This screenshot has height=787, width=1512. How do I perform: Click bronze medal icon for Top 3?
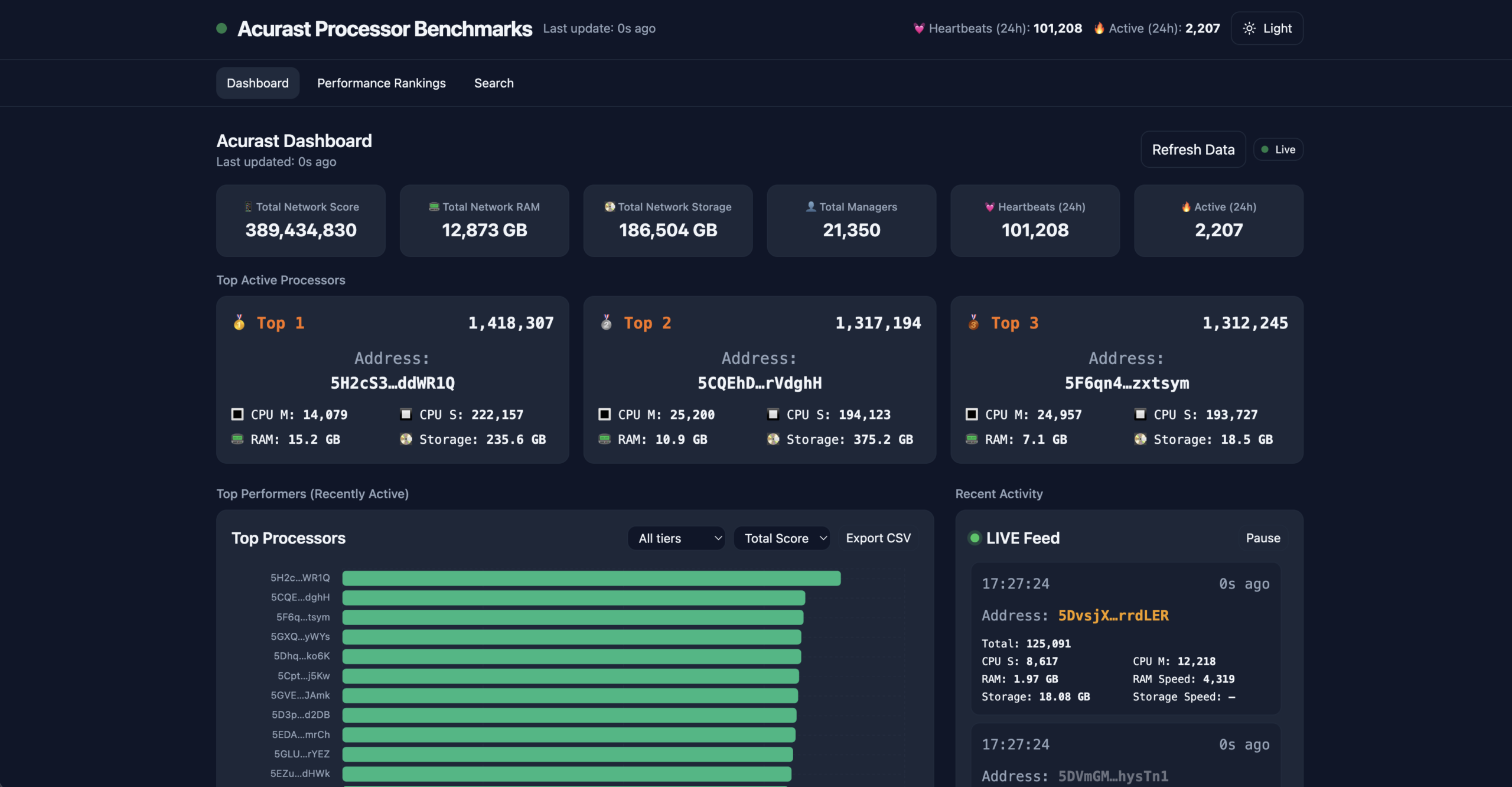point(974,323)
